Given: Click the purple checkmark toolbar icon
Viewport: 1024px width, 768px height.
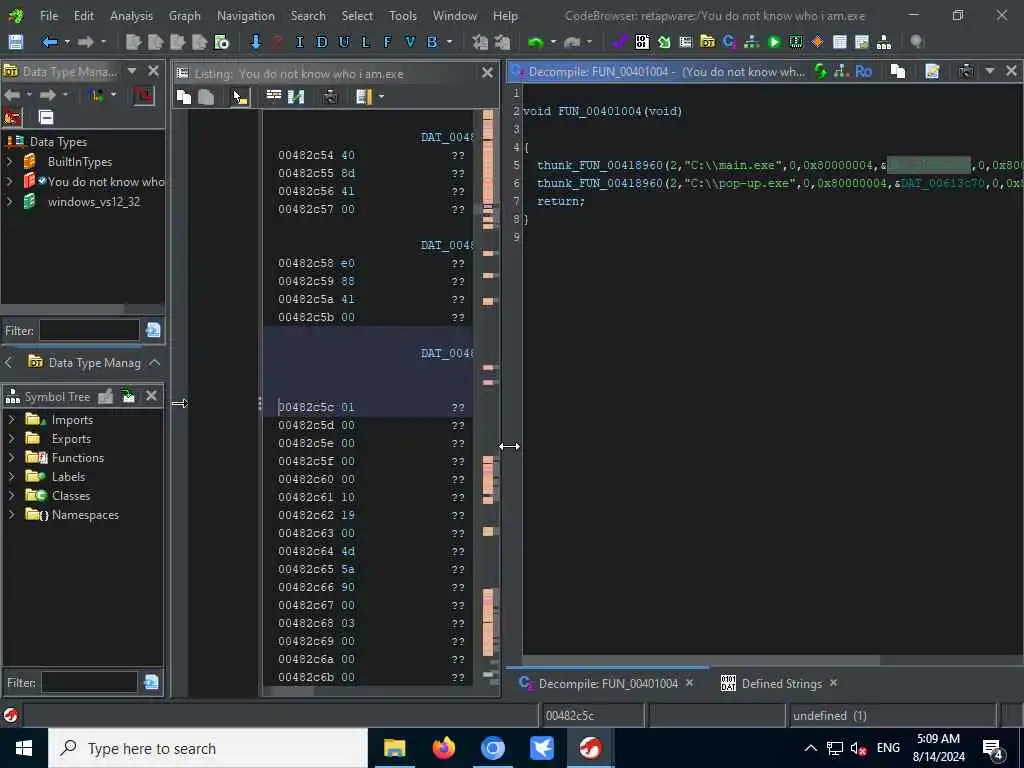Looking at the screenshot, I should click(619, 42).
